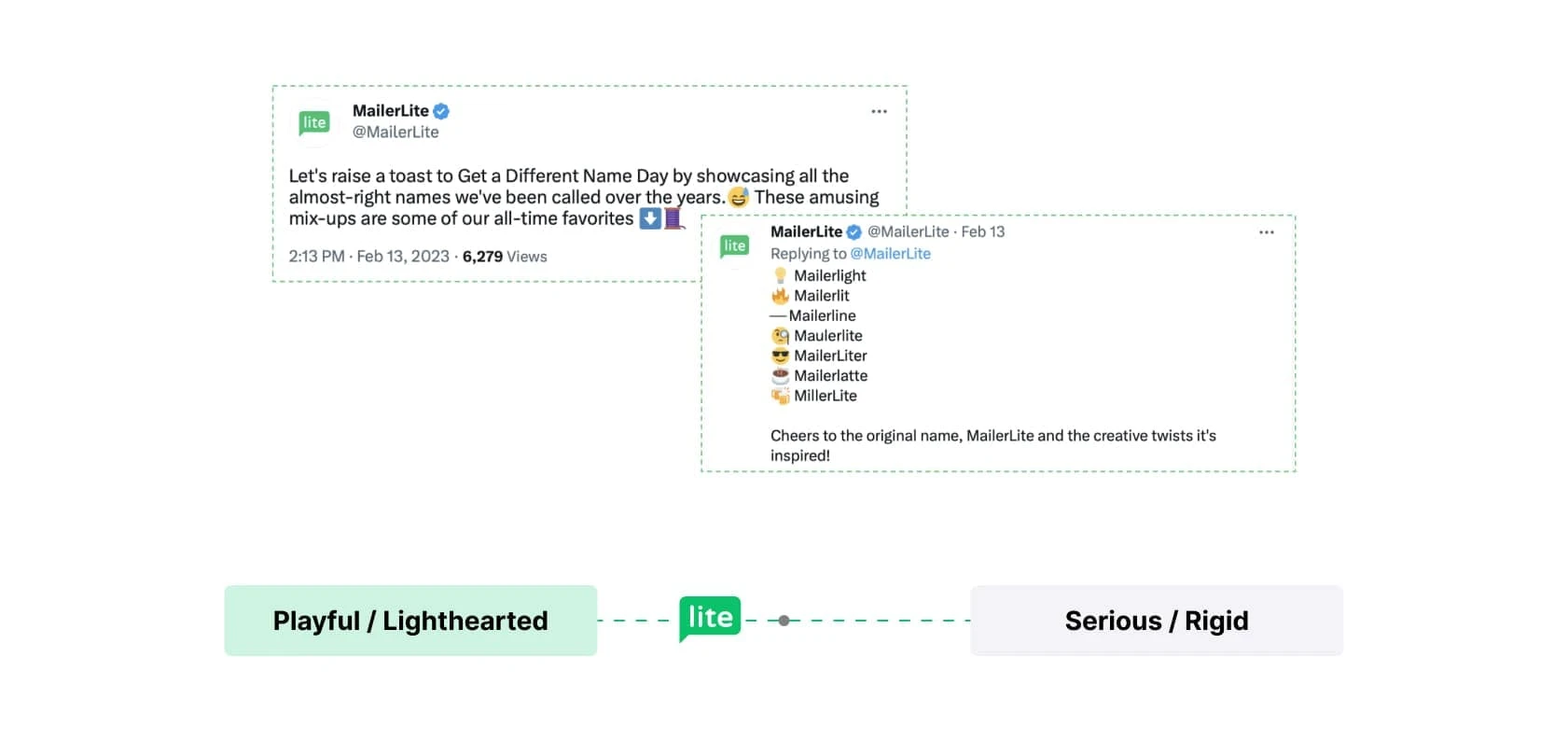This screenshot has height=741, width=1568.
Task: Click the Playful / Lighthearted label
Action: (410, 621)
